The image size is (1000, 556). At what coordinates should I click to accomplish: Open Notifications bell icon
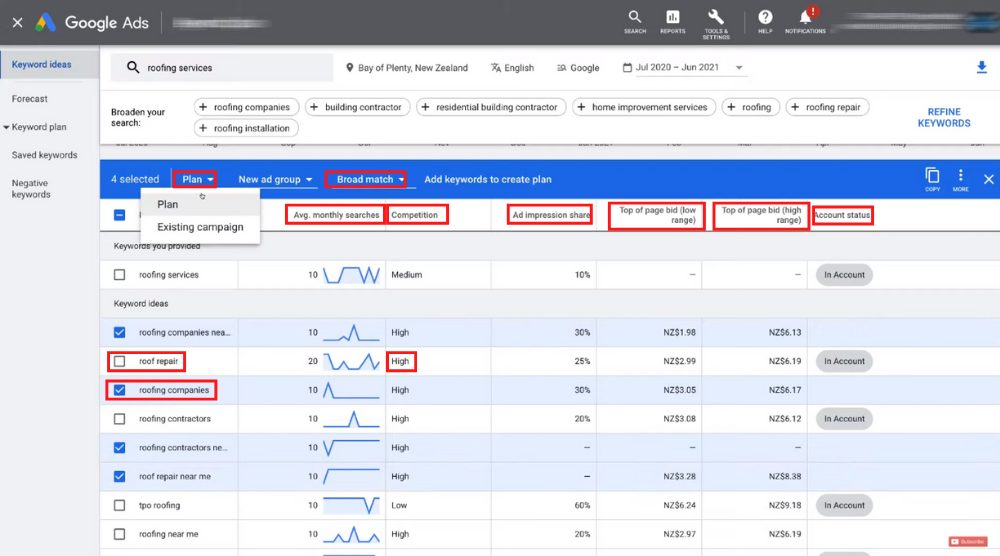805,20
